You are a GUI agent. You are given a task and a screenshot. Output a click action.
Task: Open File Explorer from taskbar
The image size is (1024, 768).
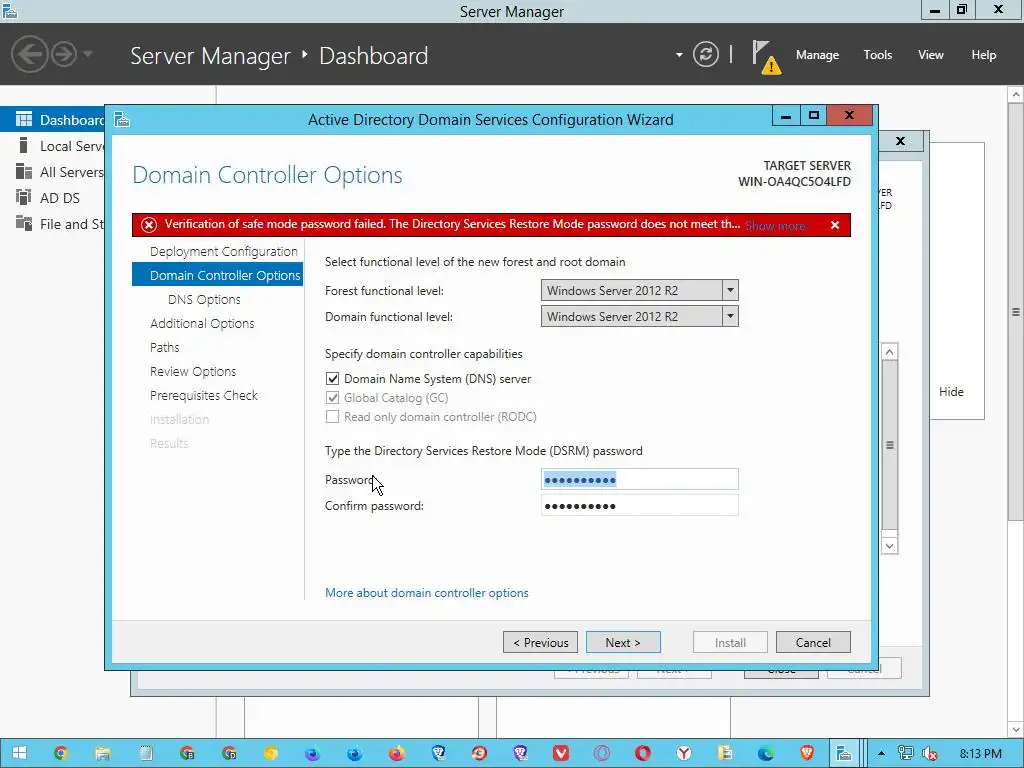pos(103,754)
